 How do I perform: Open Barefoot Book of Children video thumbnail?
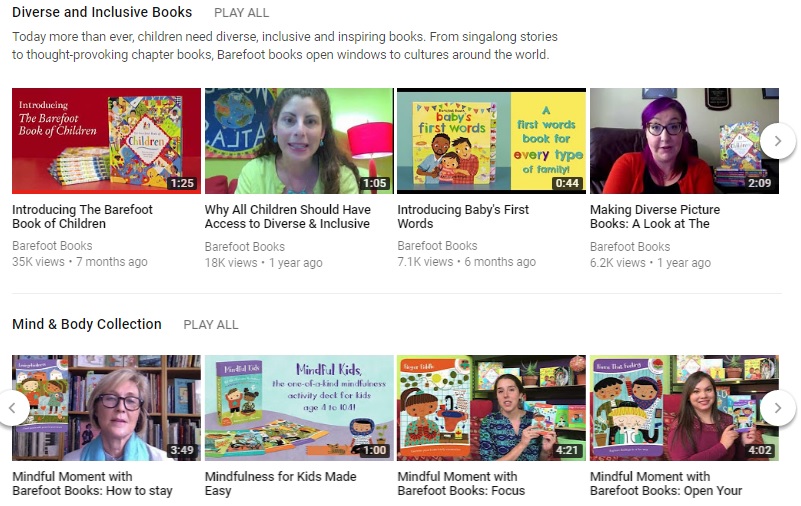pyautogui.click(x=106, y=141)
